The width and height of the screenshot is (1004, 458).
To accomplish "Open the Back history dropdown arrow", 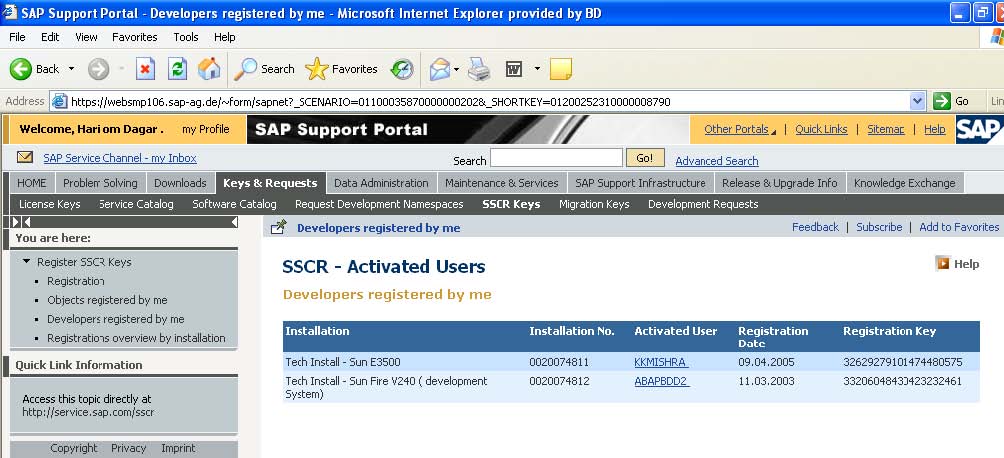I will coord(71,69).
